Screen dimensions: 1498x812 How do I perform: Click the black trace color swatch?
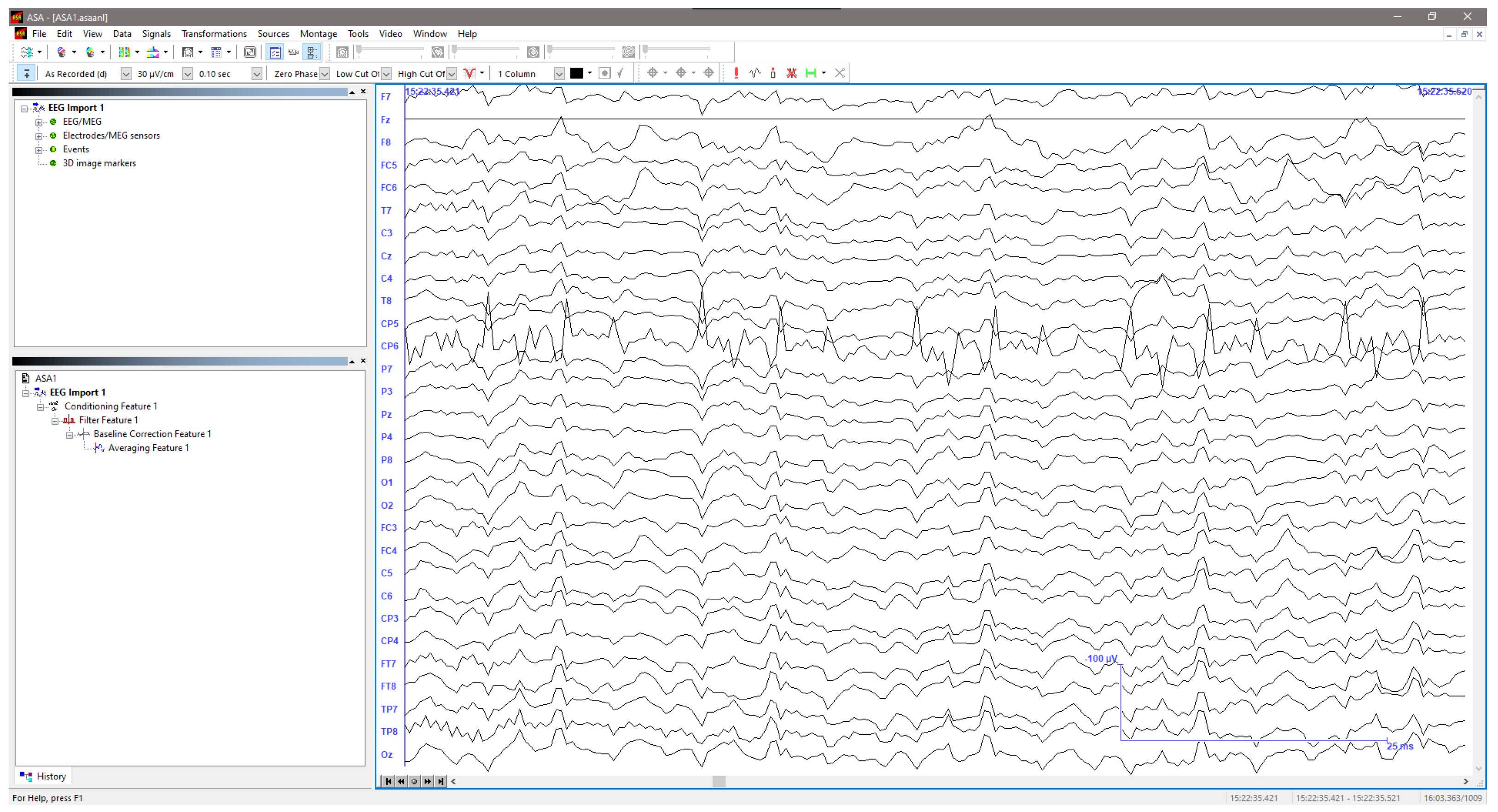point(576,73)
